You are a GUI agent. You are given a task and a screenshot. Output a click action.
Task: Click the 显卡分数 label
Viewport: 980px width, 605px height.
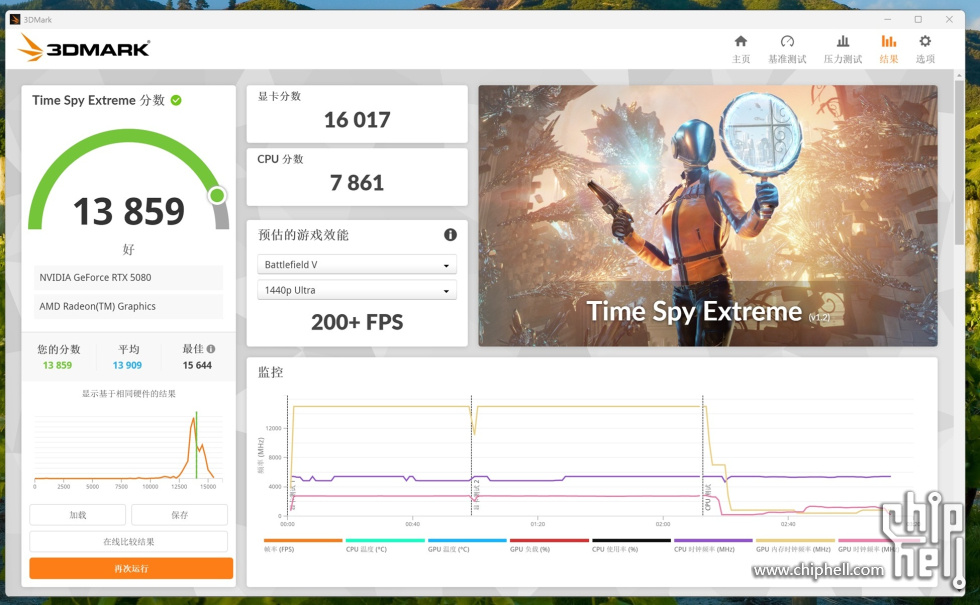point(279,96)
